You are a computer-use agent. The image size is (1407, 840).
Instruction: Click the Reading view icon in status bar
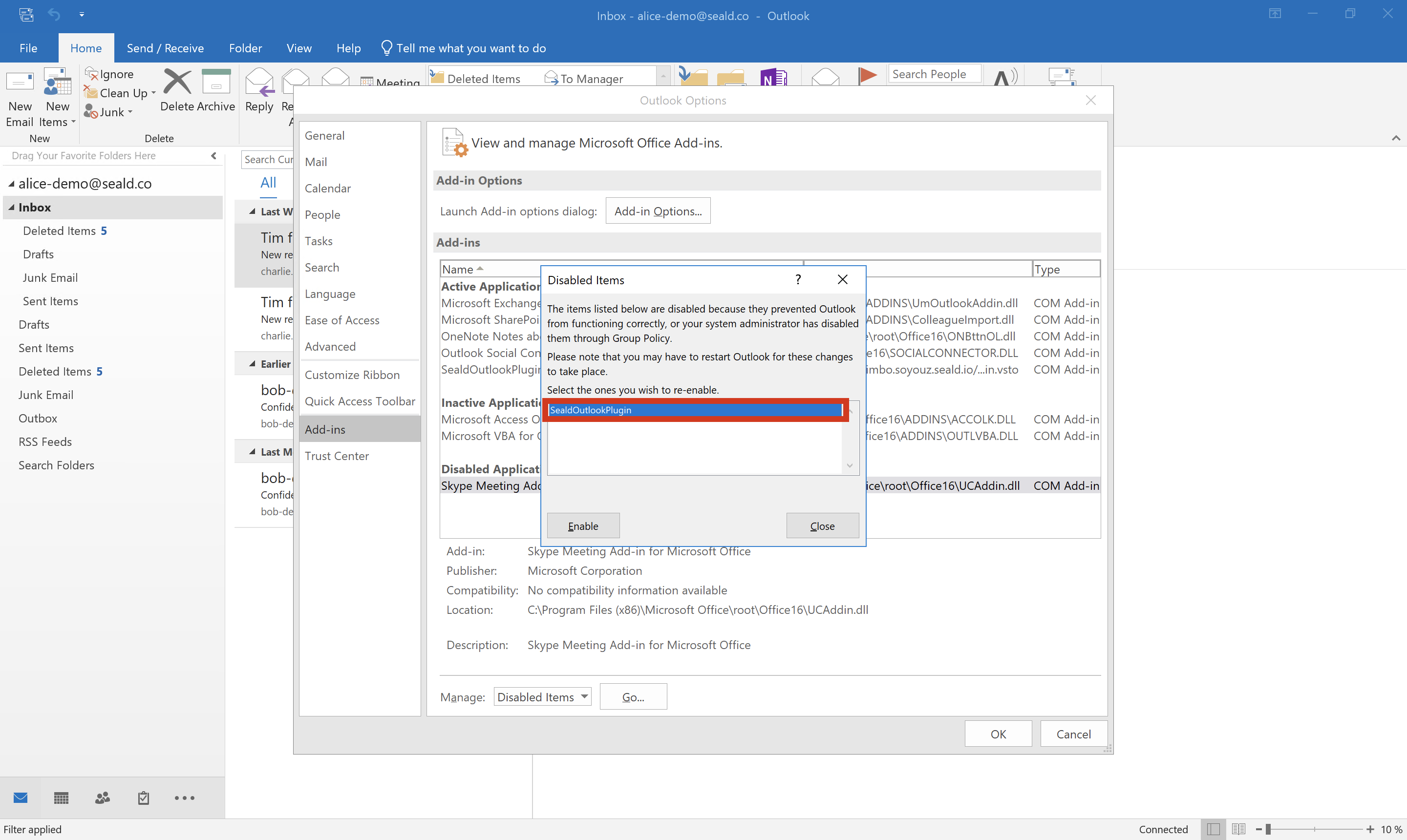click(1238, 829)
